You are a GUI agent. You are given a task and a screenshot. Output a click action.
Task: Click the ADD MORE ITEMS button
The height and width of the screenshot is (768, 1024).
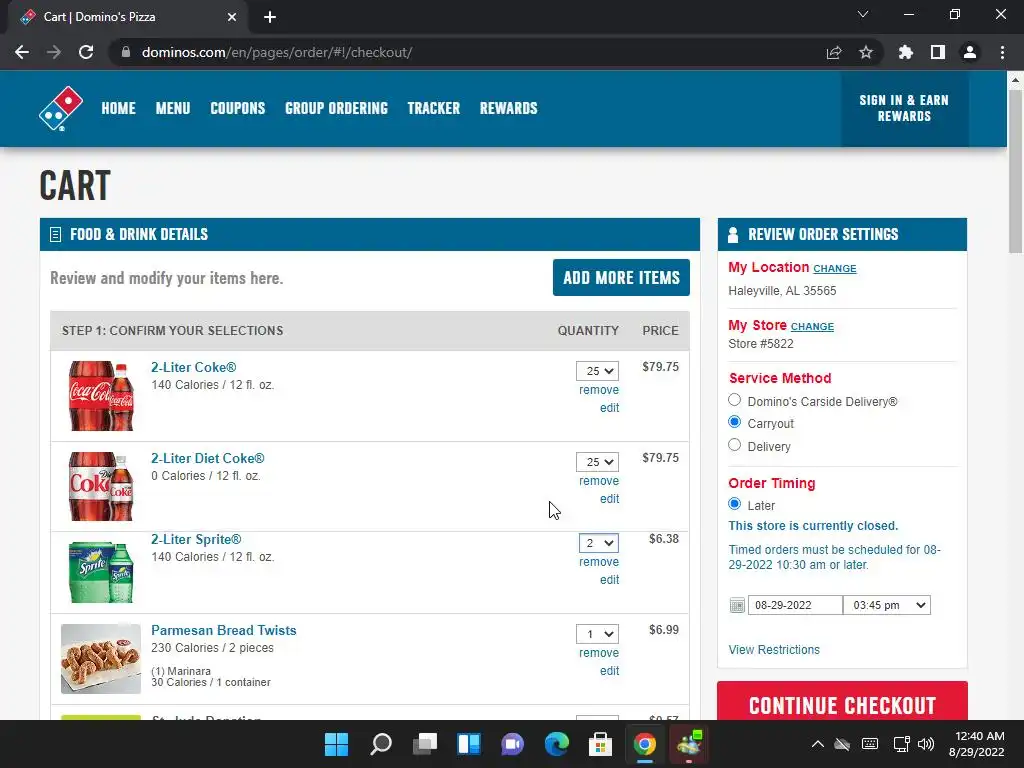[x=621, y=278]
